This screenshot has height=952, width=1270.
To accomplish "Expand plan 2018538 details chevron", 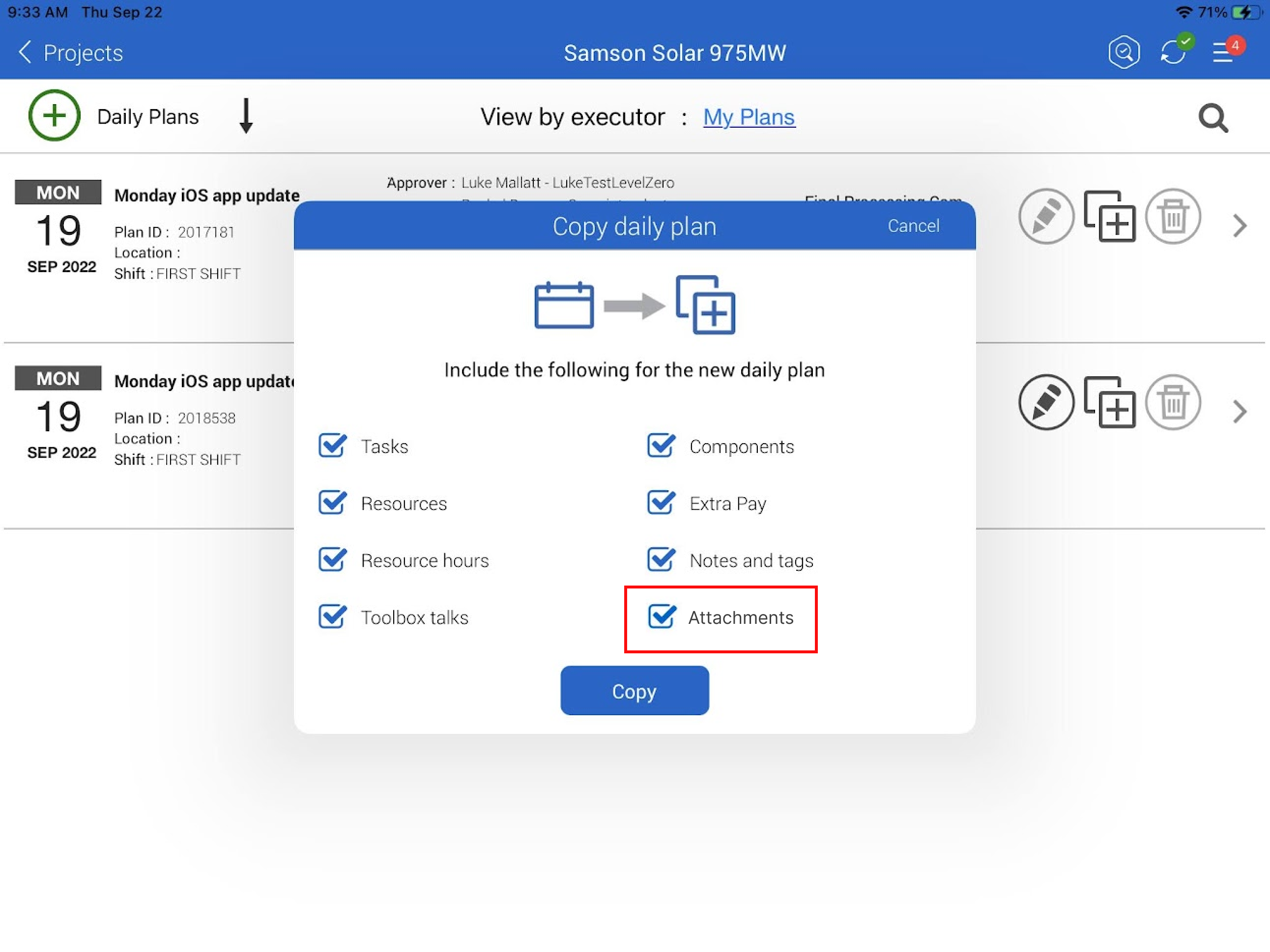I will (1240, 412).
